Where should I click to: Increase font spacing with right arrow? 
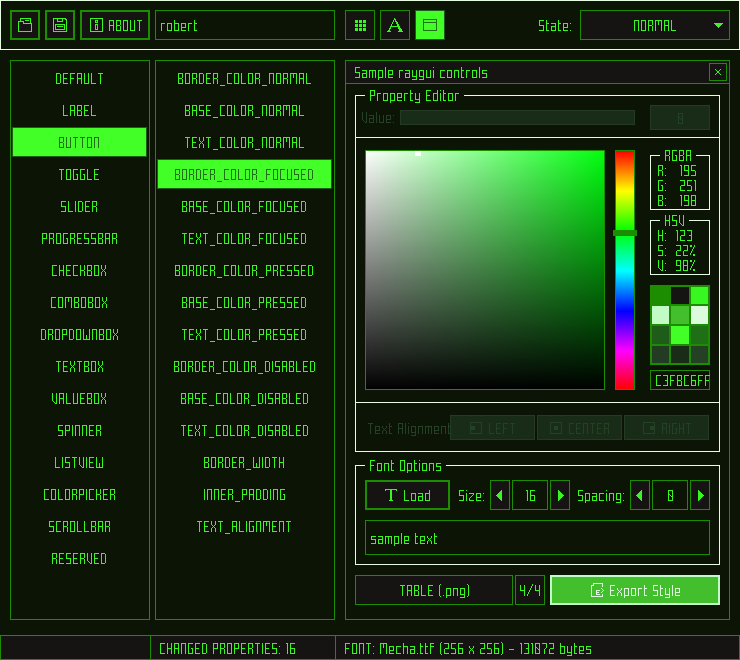pyautogui.click(x=700, y=495)
